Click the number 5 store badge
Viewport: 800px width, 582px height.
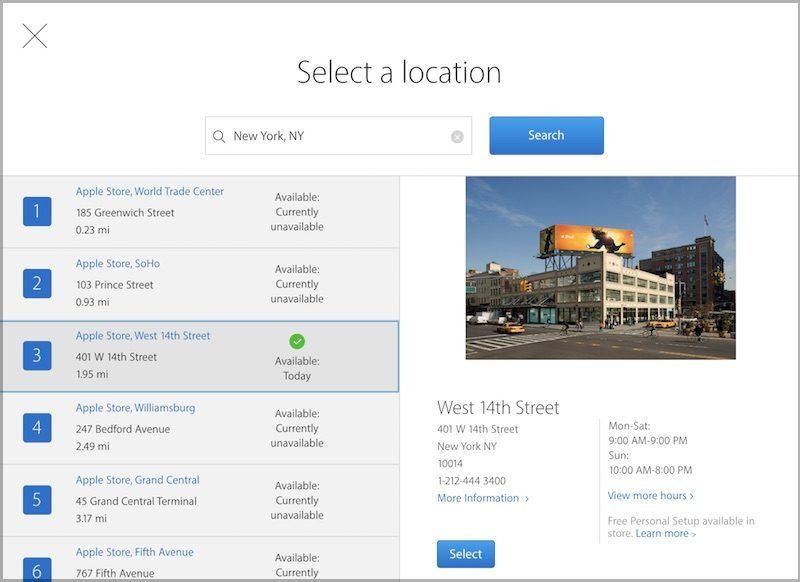point(37,499)
